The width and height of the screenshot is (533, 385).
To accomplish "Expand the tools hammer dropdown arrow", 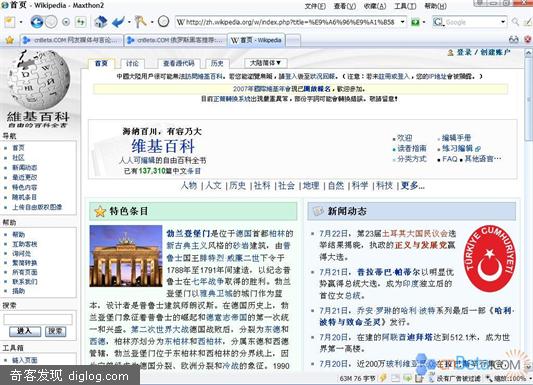I will [152, 22].
